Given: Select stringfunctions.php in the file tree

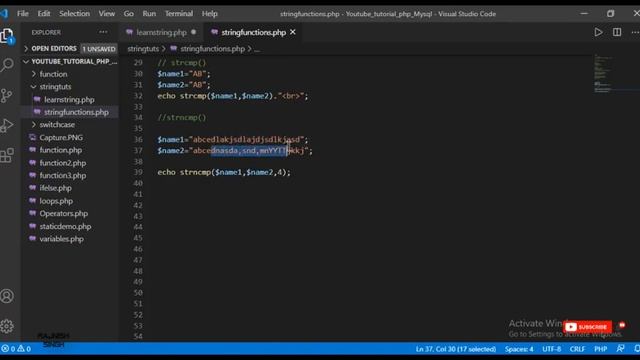Looking at the screenshot, I should coord(76,112).
